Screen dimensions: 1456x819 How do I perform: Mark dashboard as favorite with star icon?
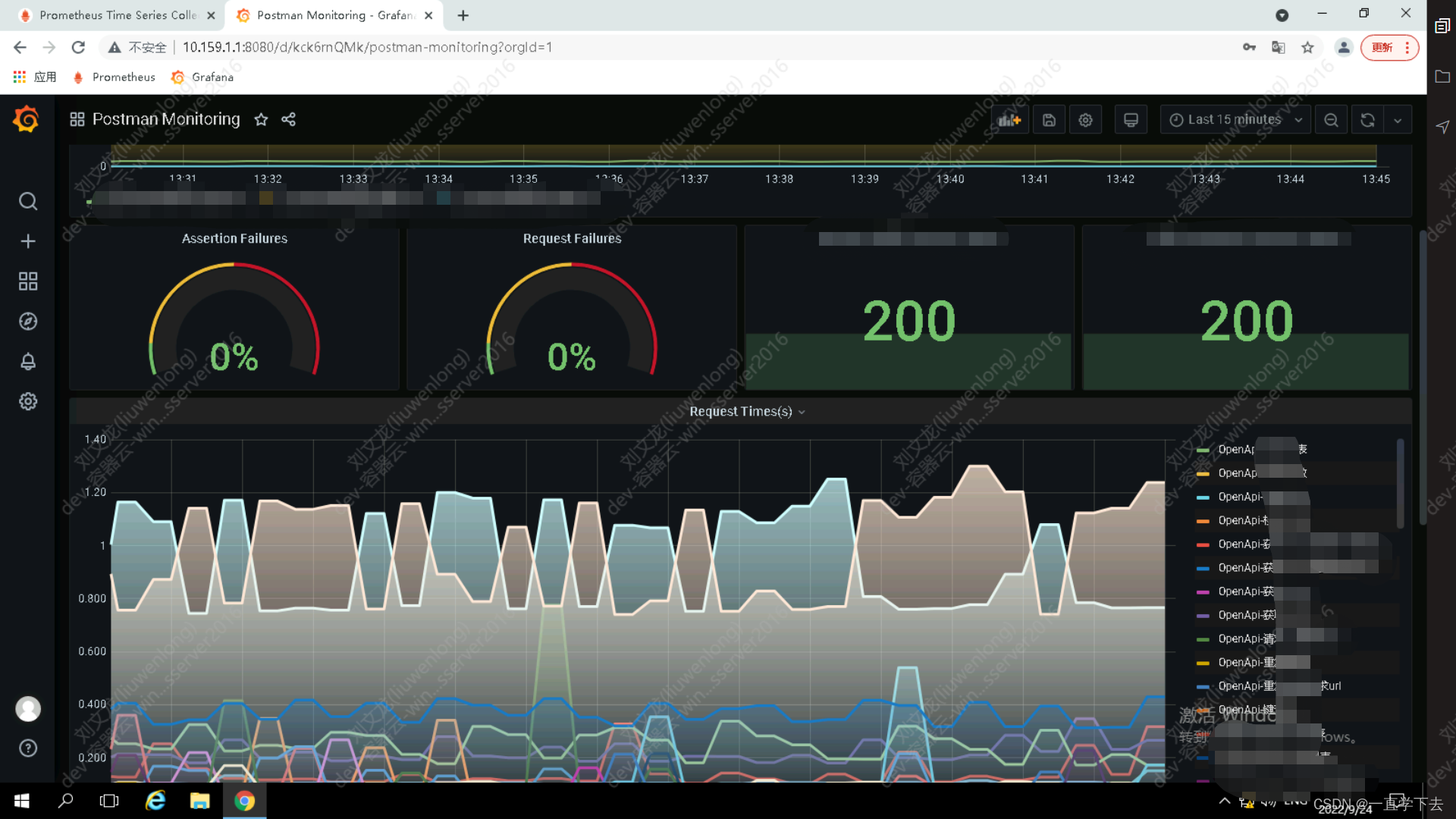(x=261, y=120)
